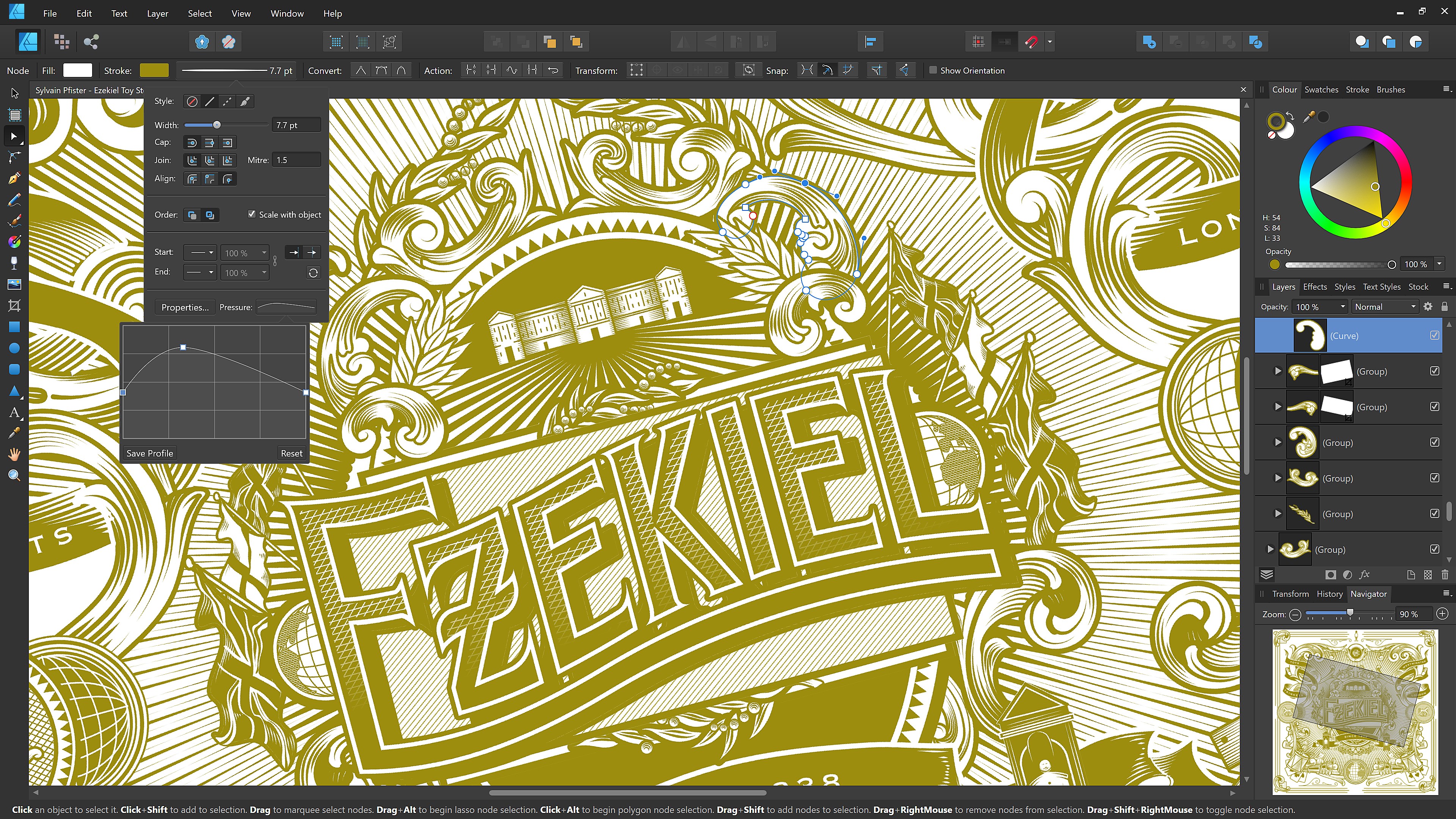Click the Save Profile button
Viewport: 1456px width, 819px height.
(x=149, y=453)
